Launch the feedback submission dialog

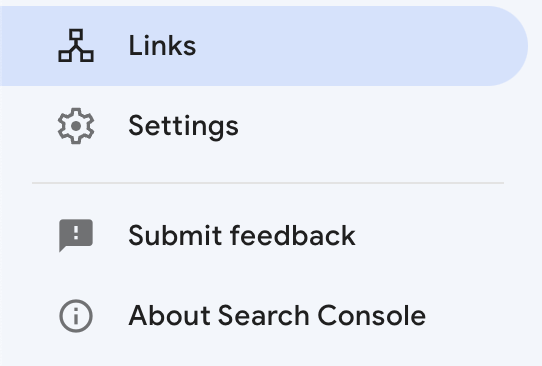pos(264,236)
